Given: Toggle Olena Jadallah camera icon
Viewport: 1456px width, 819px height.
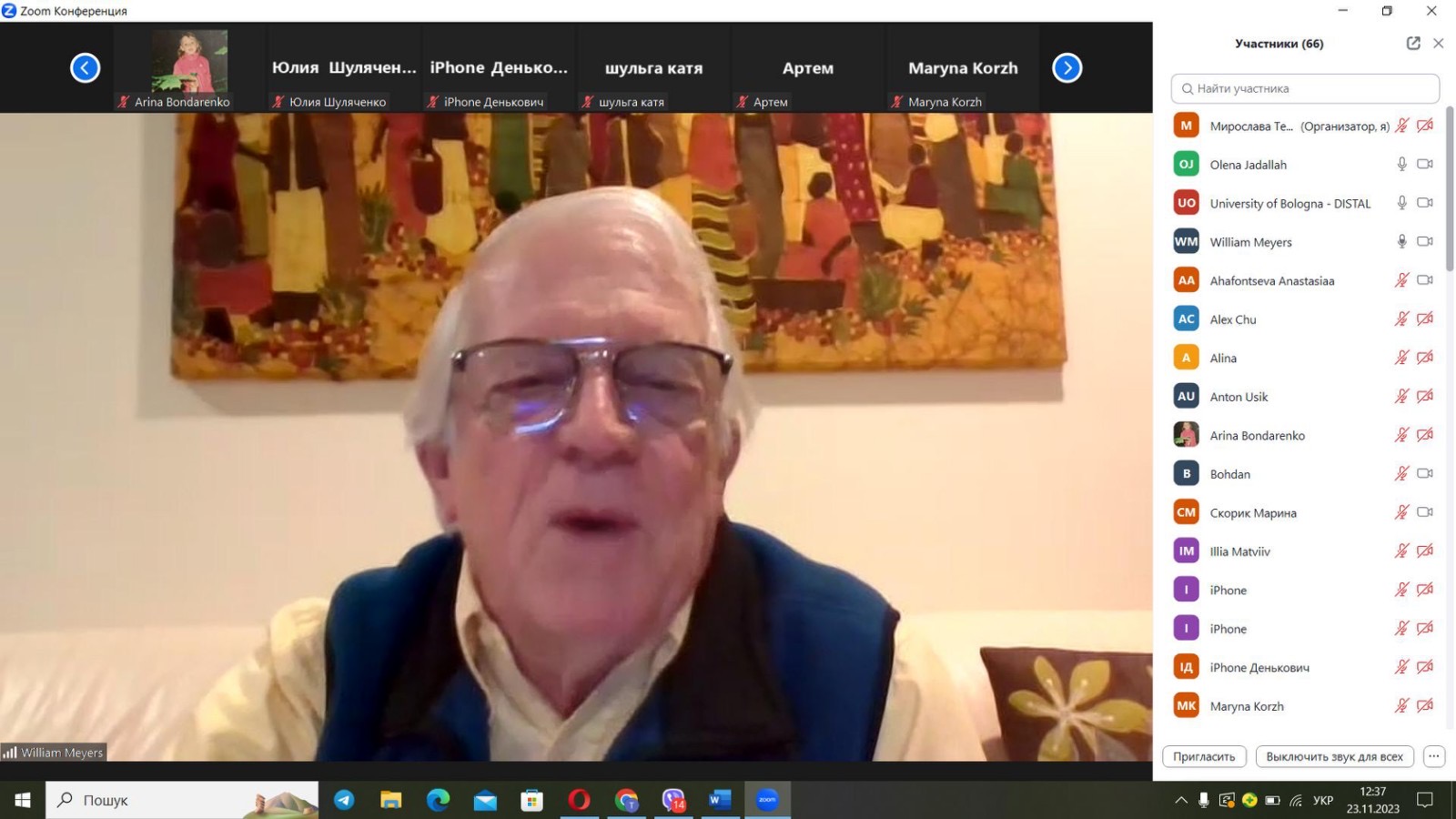Looking at the screenshot, I should (1425, 164).
